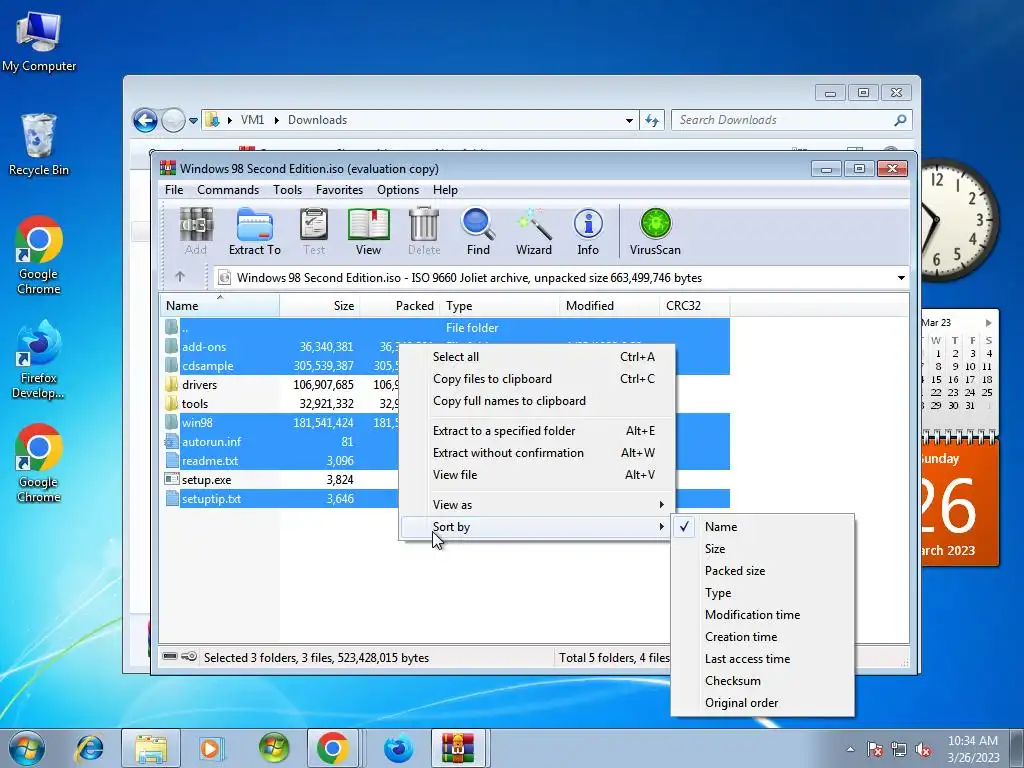Click the Info toolbar icon
The width and height of the screenshot is (1024, 768).
coord(588,231)
